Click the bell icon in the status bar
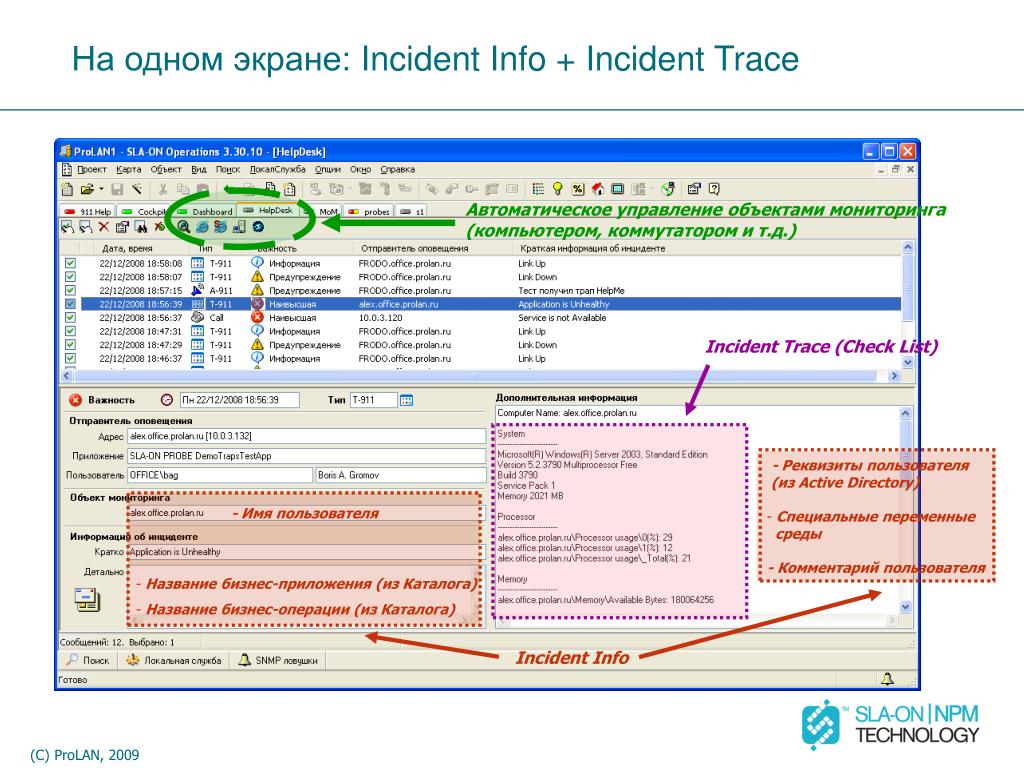This screenshot has height=768, width=1024. (887, 679)
